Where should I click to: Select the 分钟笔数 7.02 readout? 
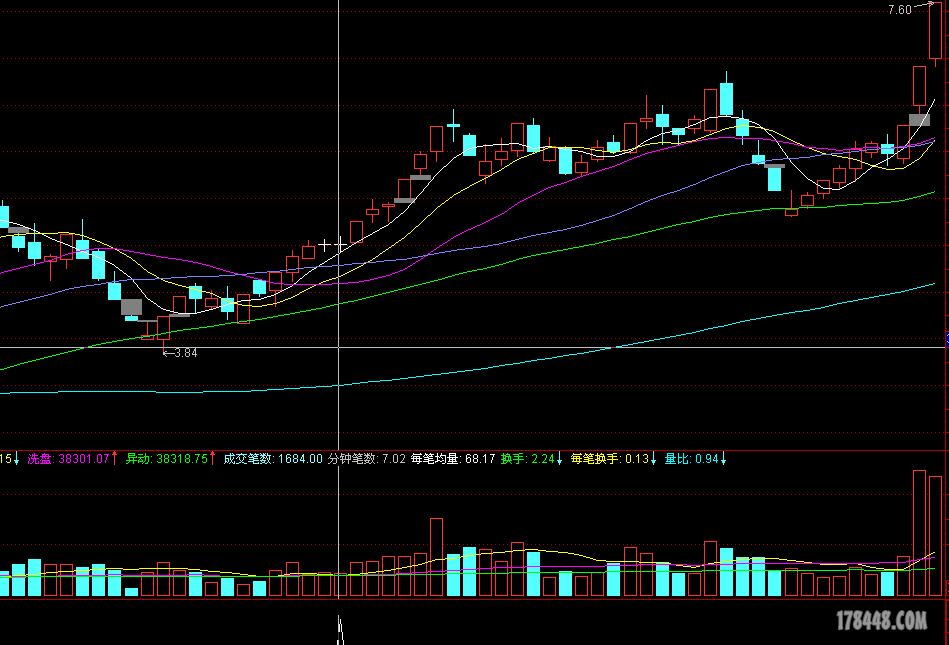click(366, 459)
